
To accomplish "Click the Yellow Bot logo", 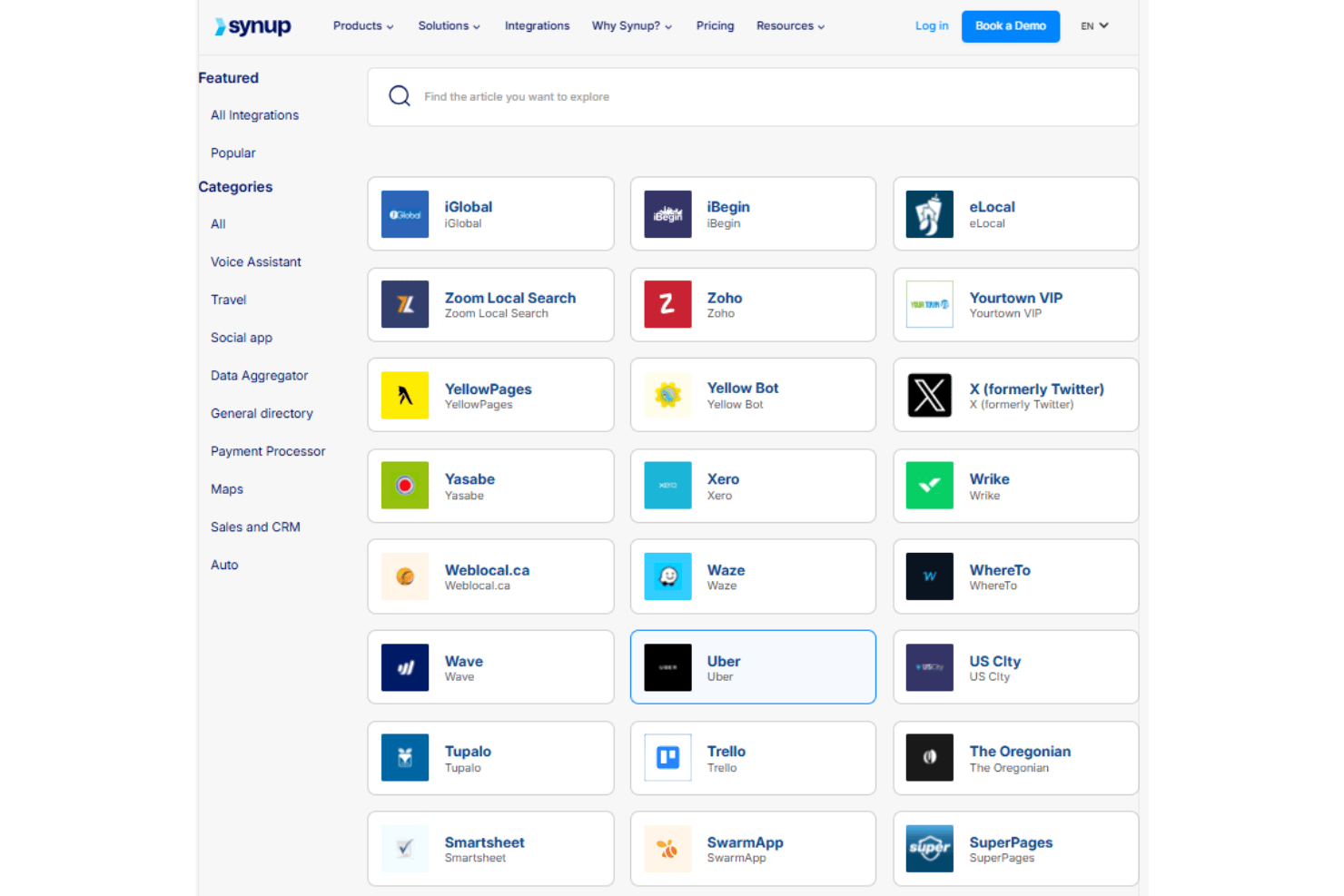I will (x=667, y=395).
